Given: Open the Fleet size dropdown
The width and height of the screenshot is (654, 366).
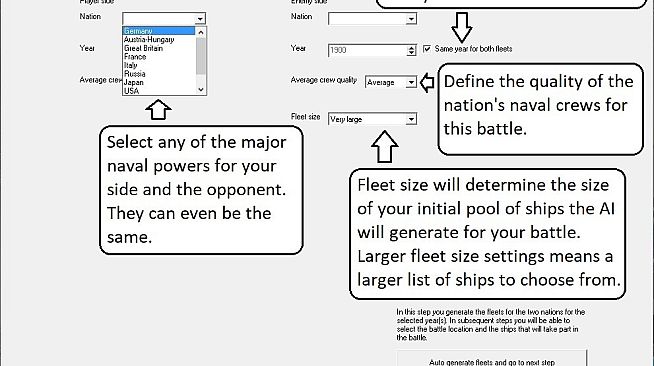Looking at the screenshot, I should click(x=411, y=119).
